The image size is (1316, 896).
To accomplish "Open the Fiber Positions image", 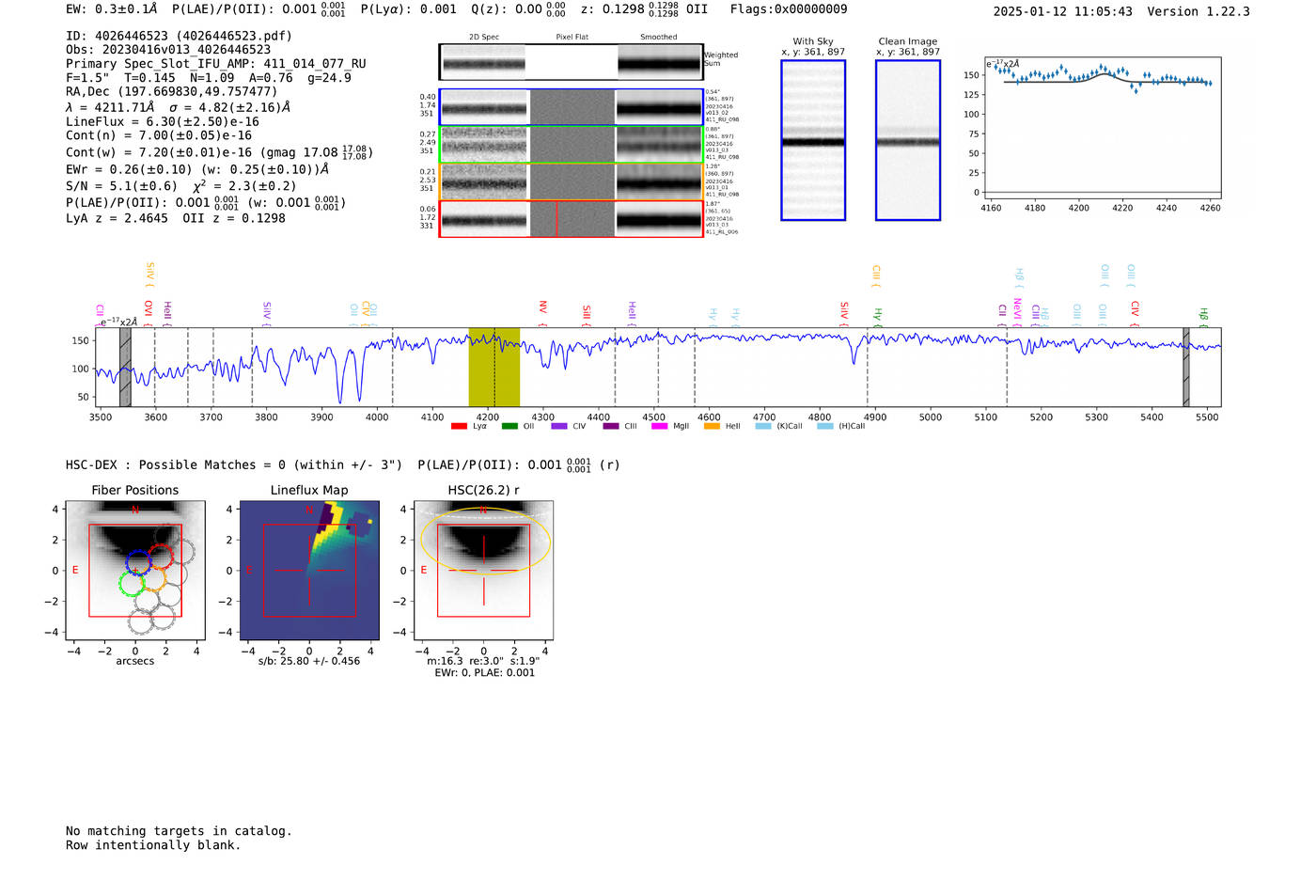I will pyautogui.click(x=135, y=570).
